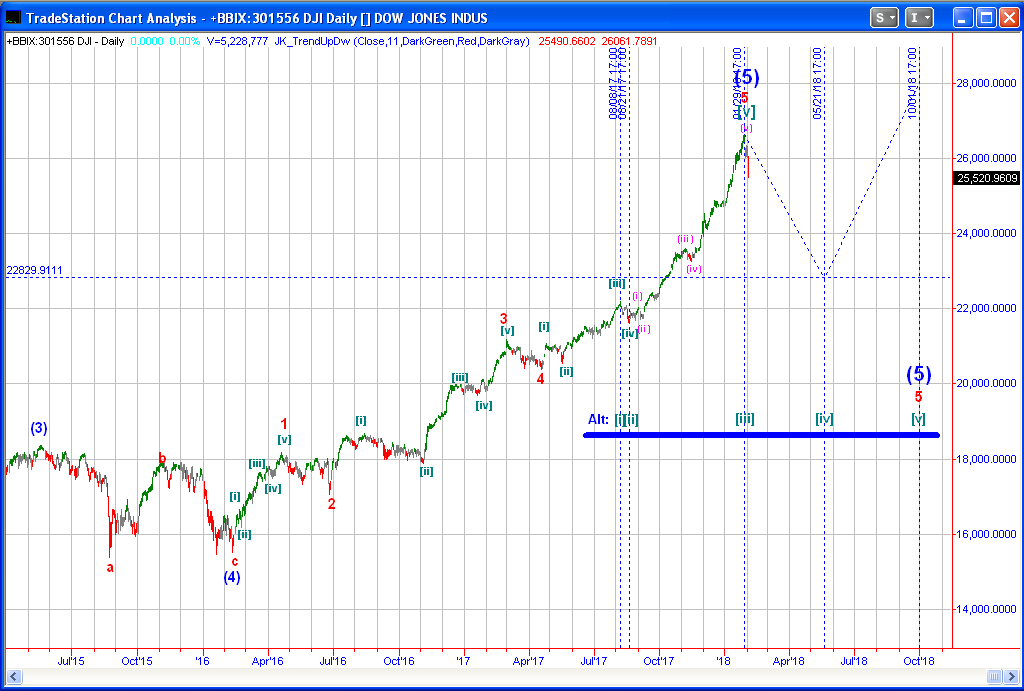Click the horizontal scrollbar thumb

[994, 676]
